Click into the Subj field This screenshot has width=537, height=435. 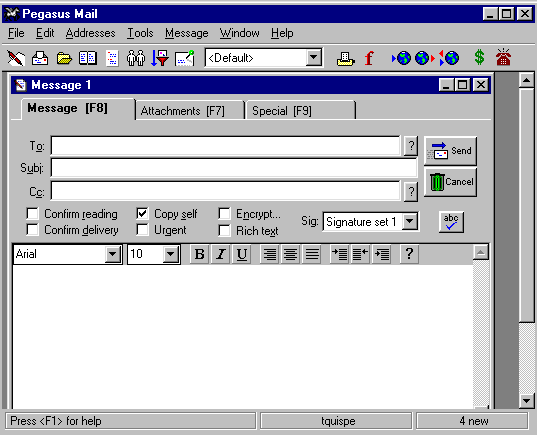234,167
